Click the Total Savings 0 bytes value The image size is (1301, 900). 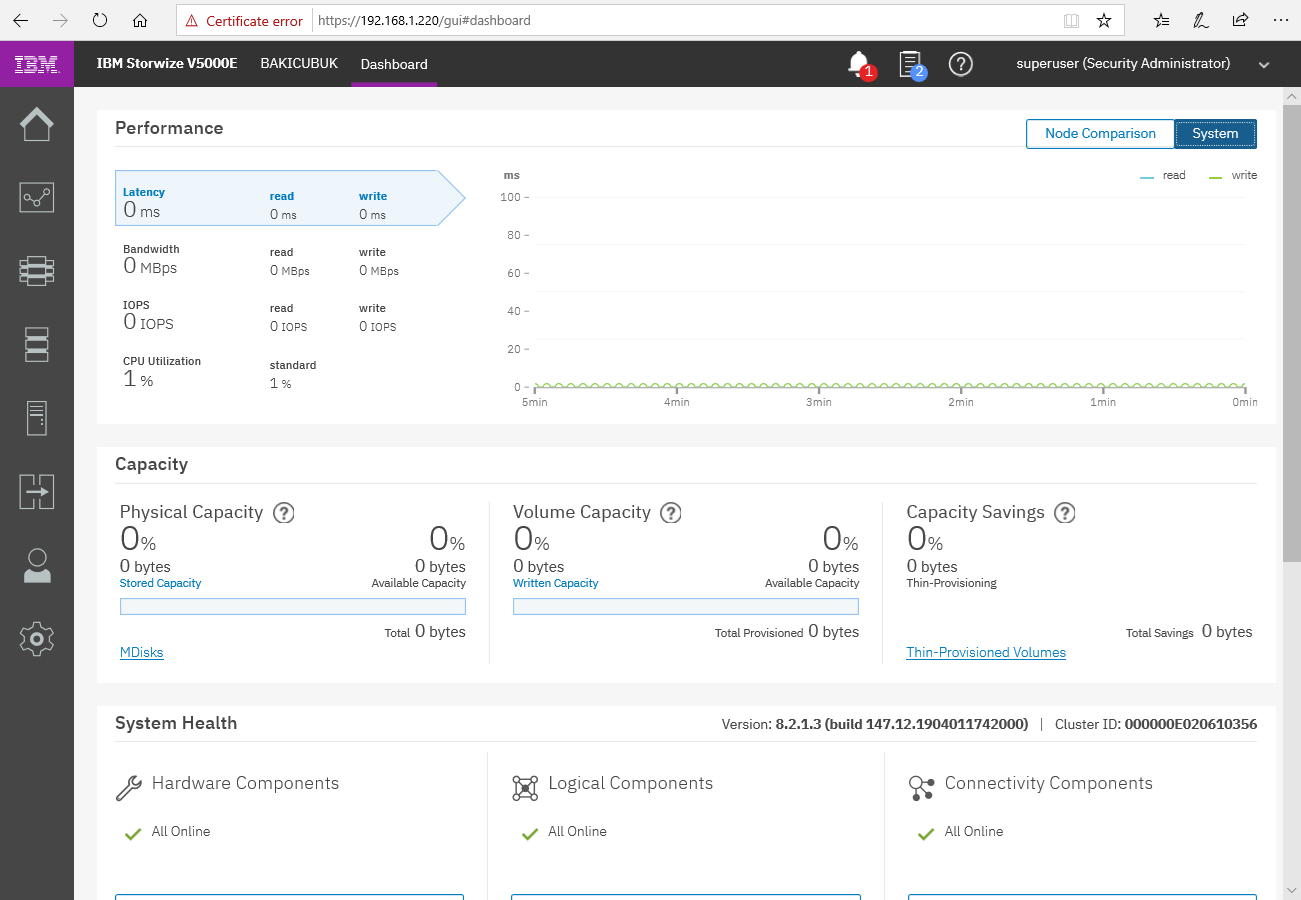pos(1227,631)
